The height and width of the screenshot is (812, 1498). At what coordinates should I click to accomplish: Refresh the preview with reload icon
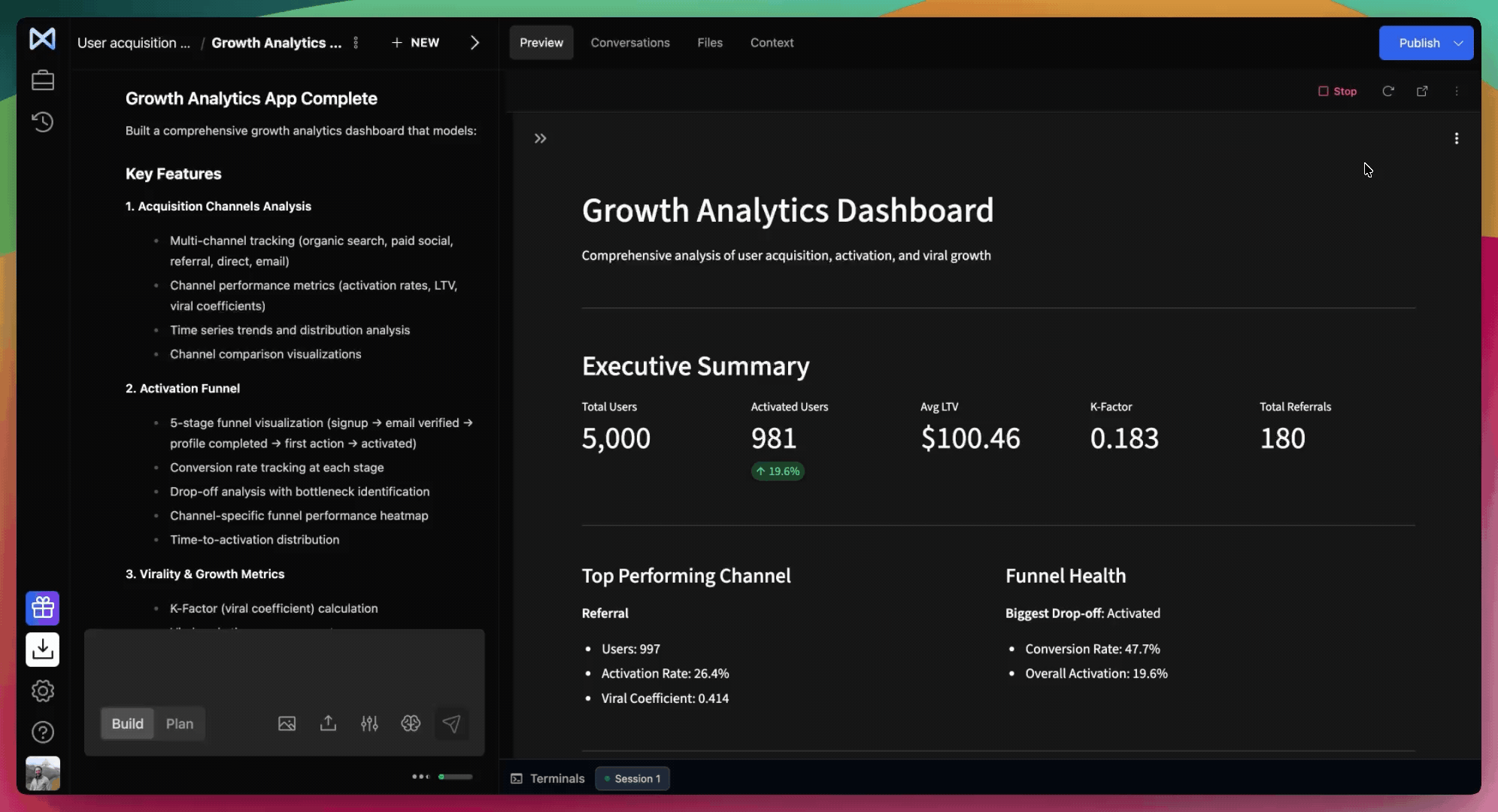pyautogui.click(x=1388, y=91)
